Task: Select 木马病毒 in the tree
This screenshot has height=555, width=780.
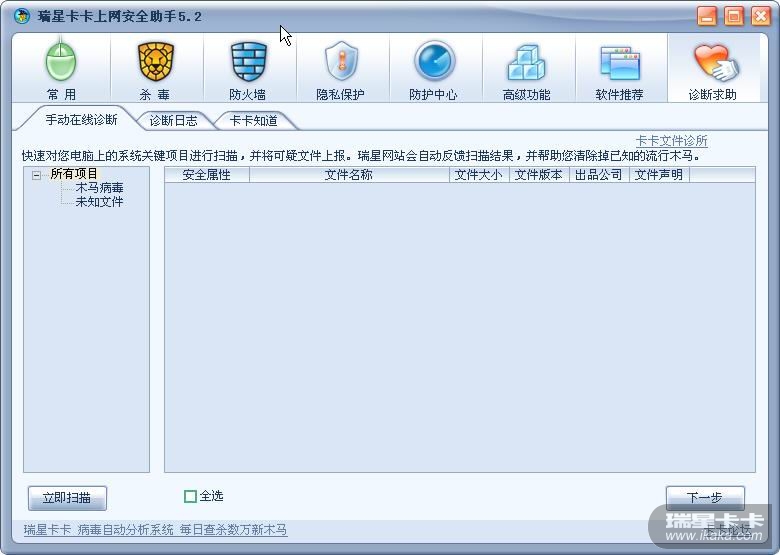Action: pyautogui.click(x=99, y=188)
